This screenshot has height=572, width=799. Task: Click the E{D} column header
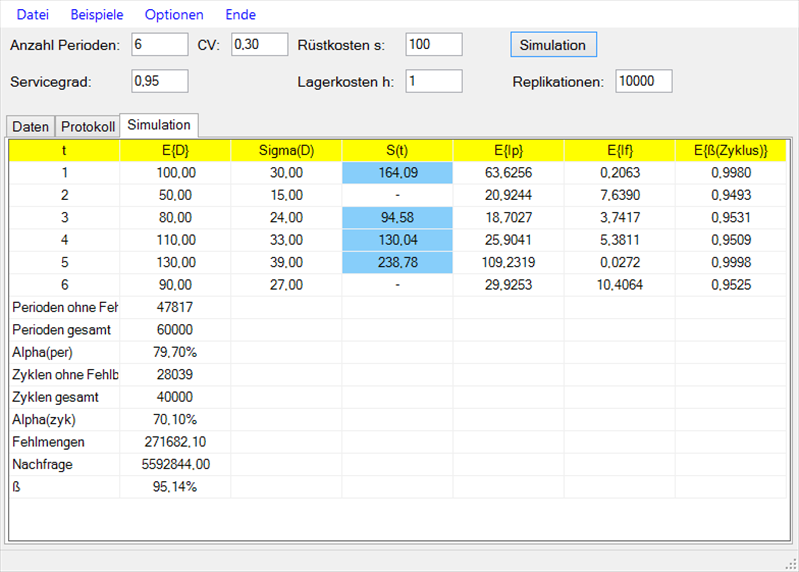point(175,151)
